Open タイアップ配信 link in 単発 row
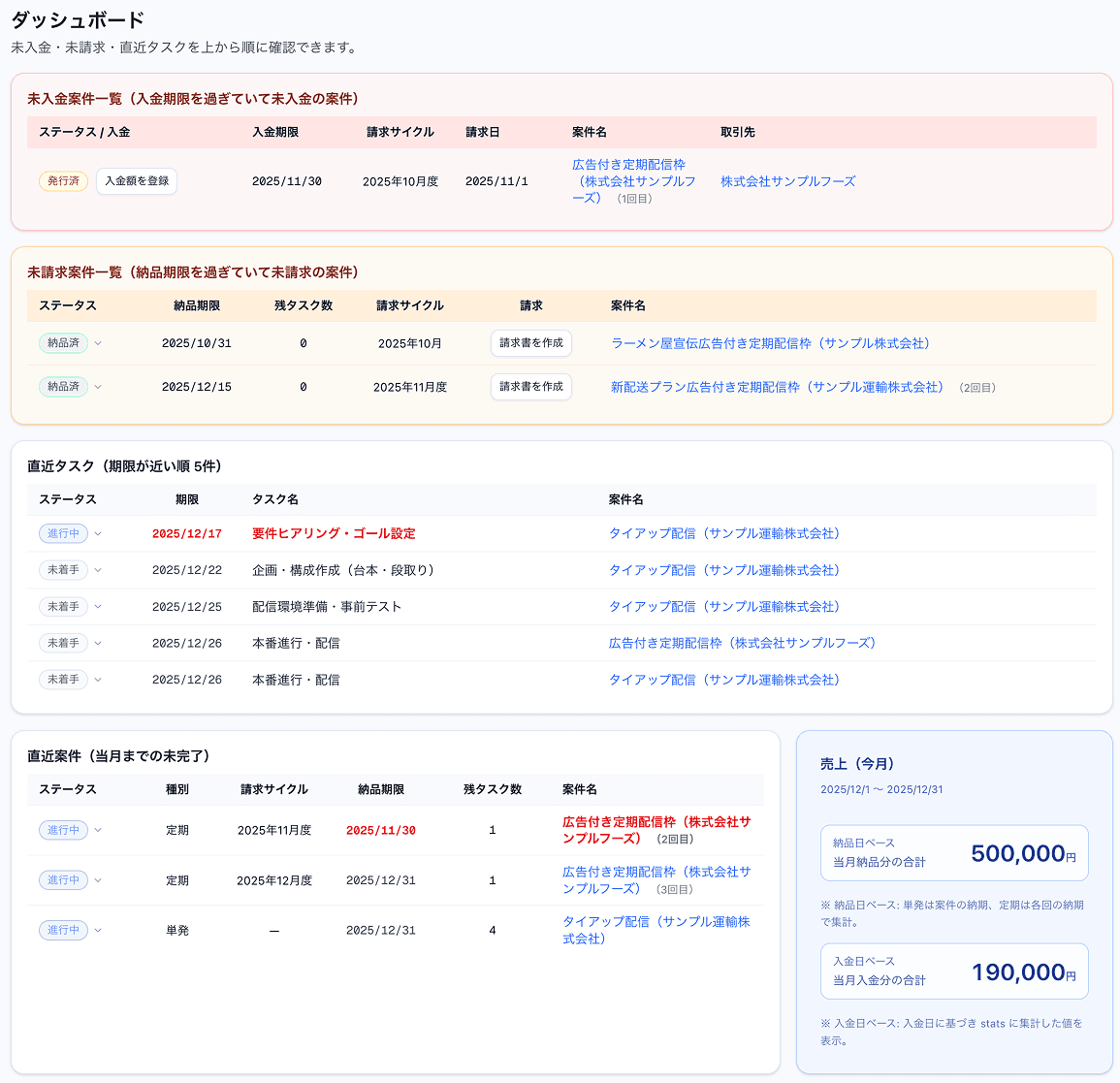The height and width of the screenshot is (1083, 1120). click(x=656, y=930)
